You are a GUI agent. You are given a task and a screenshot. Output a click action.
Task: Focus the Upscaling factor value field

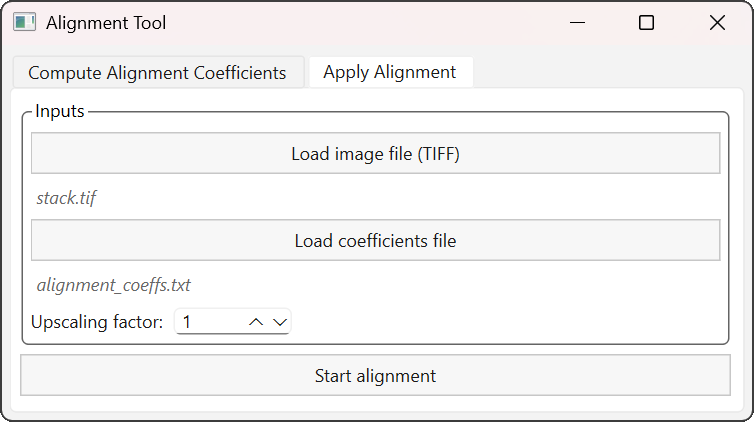coord(208,322)
